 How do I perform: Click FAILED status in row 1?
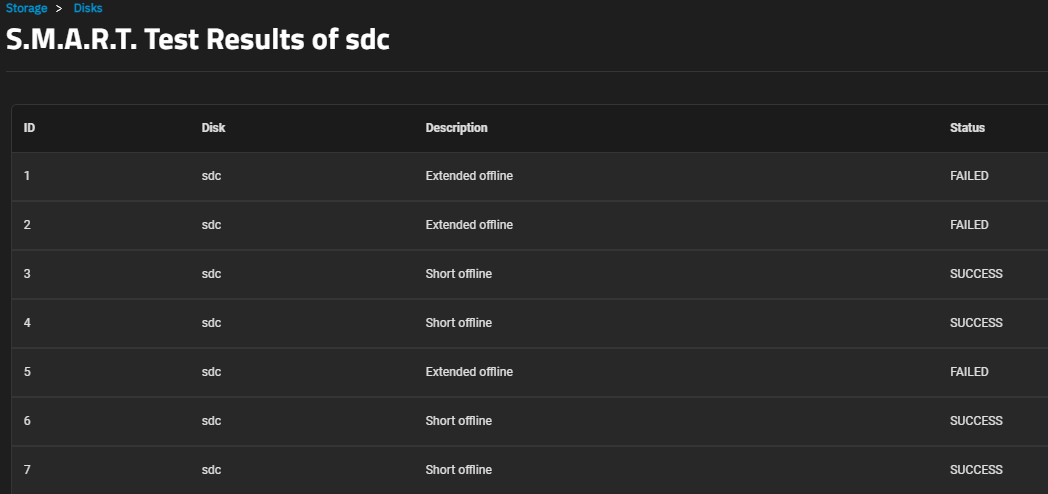pos(969,176)
